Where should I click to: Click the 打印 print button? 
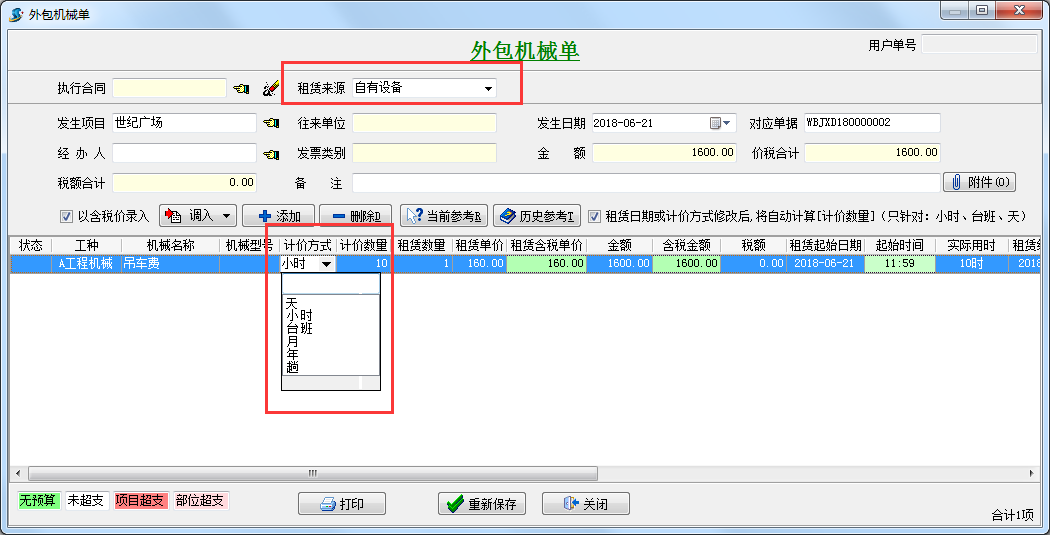[x=342, y=504]
